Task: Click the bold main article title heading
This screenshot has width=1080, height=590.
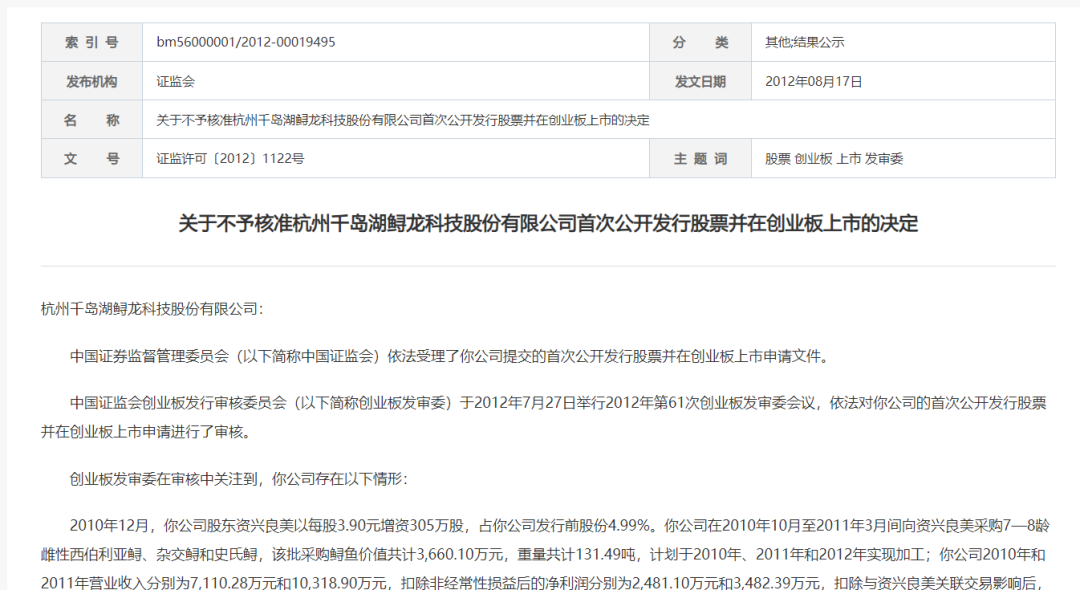Action: 548,224
